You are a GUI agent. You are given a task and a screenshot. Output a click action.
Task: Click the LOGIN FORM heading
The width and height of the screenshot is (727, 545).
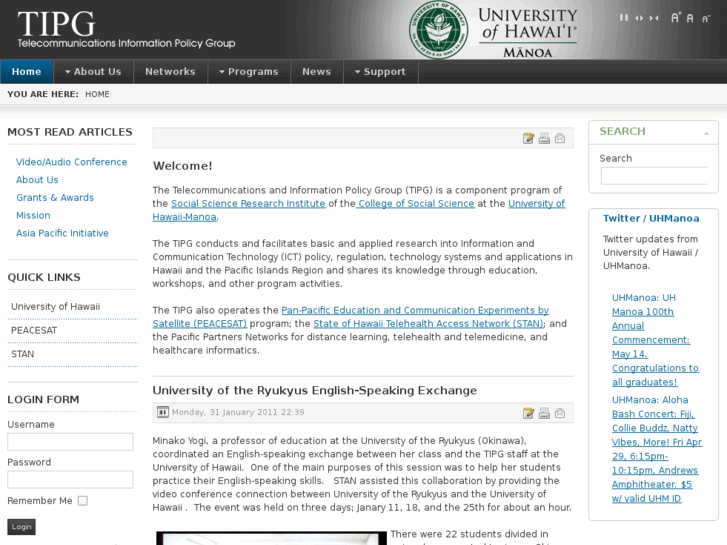pyautogui.click(x=44, y=399)
